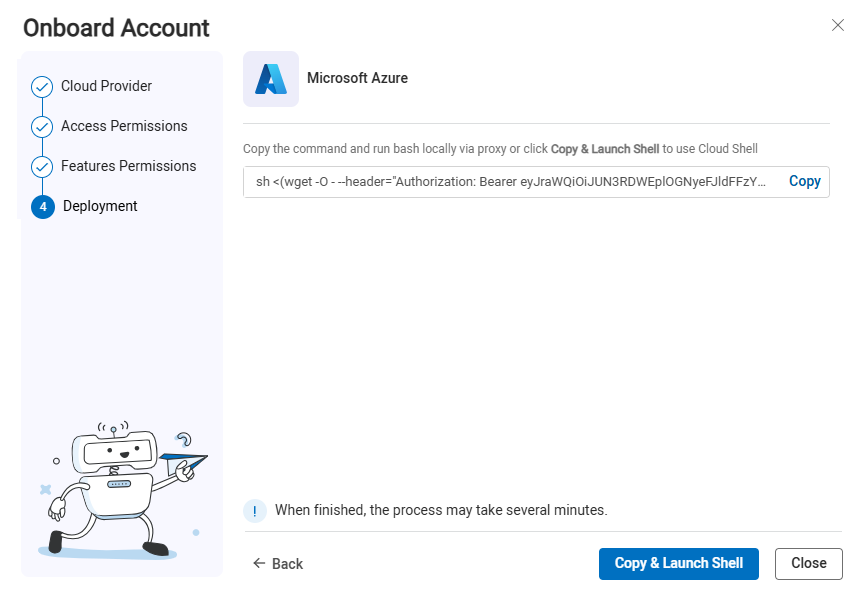This screenshot has width=865, height=593.
Task: Click the Cloud Provider checkmark step icon
Action: click(42, 87)
